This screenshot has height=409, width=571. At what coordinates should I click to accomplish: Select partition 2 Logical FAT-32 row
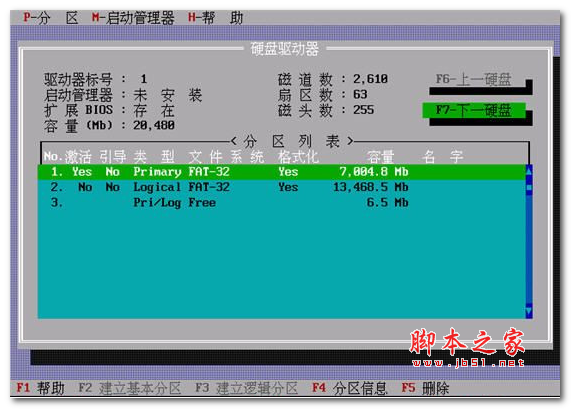point(281,187)
